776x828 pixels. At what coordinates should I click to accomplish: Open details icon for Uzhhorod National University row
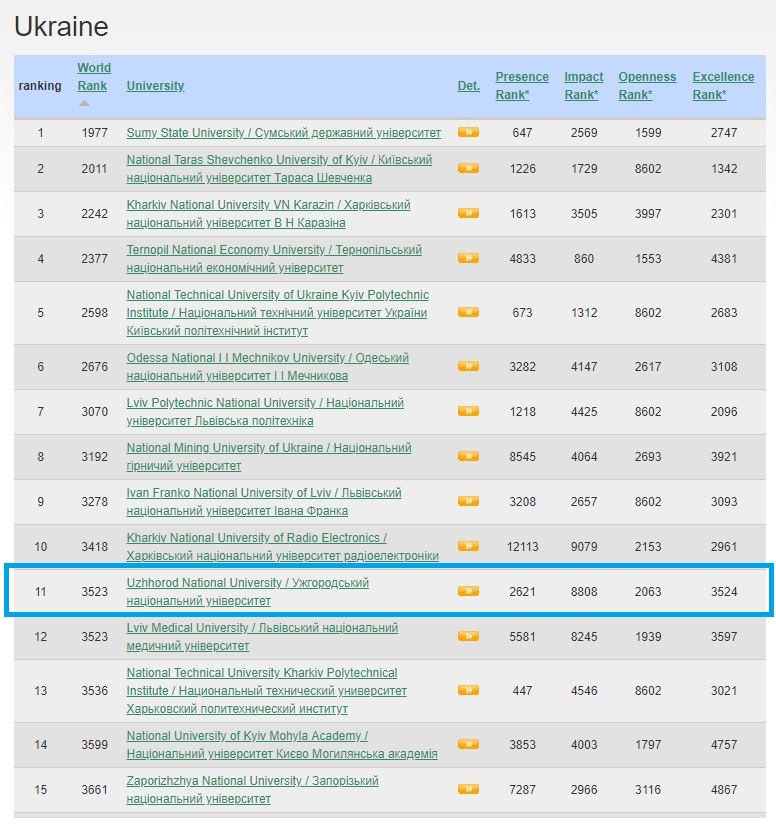468,591
